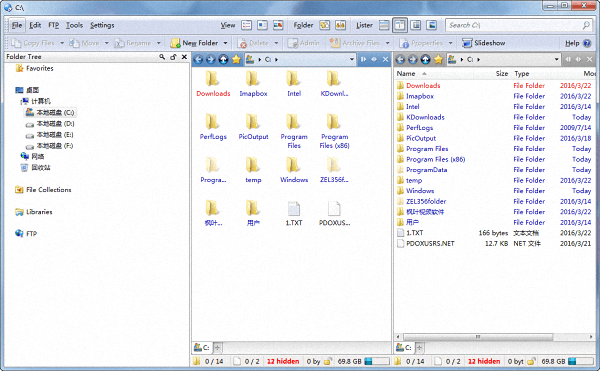Click right pane disk space usage bar
The height and width of the screenshot is (371, 600).
tap(580, 361)
